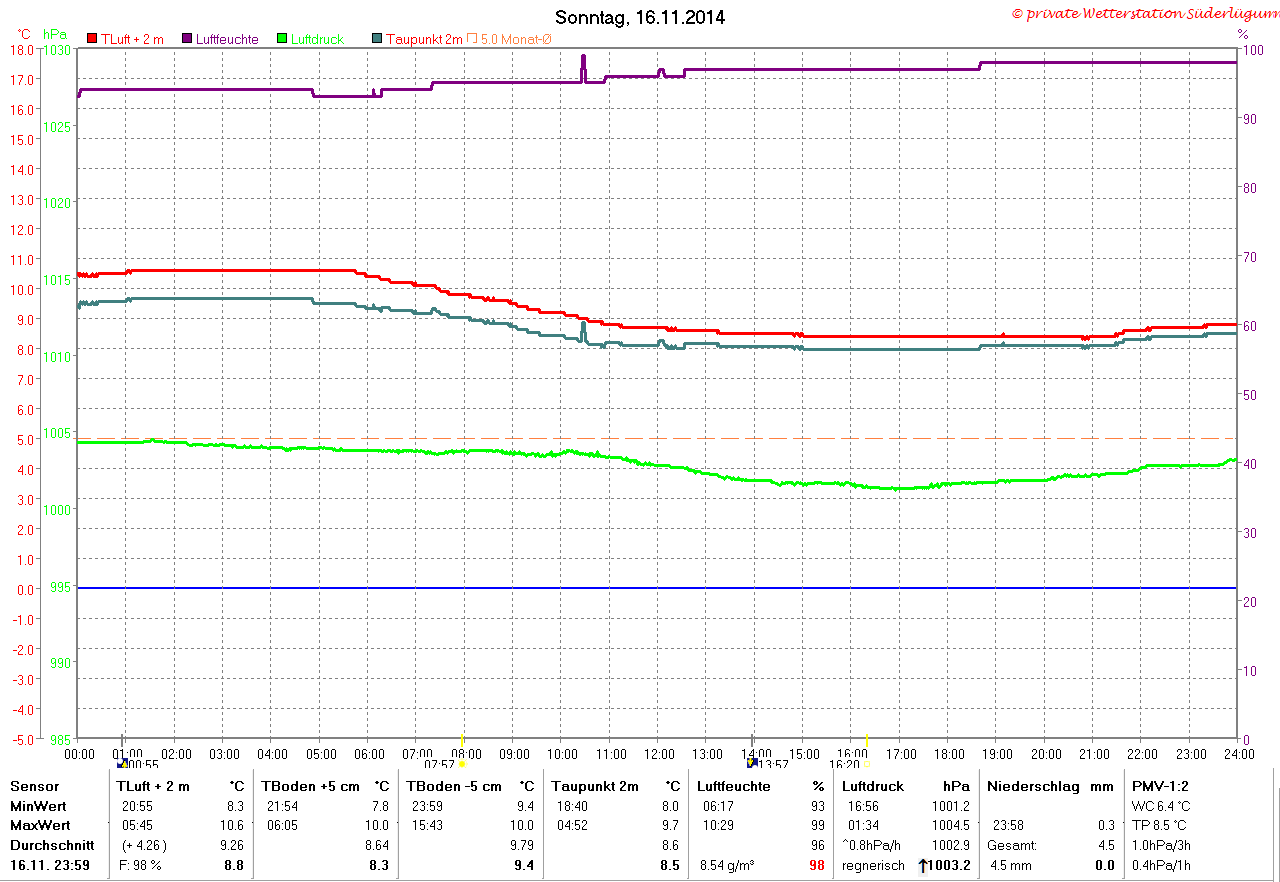Viewport: 1280px width, 882px height.
Task: Click the teal Taupunkt 2m legend square
Action: (377, 39)
